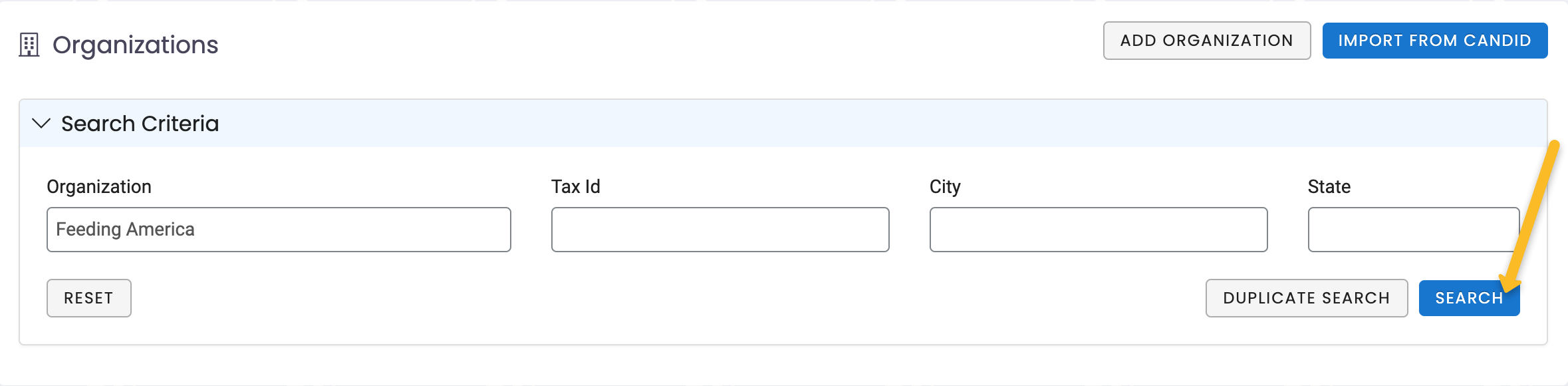Click the highlighted Search button under the arrow
This screenshot has width=1568, height=386.
[1469, 297]
